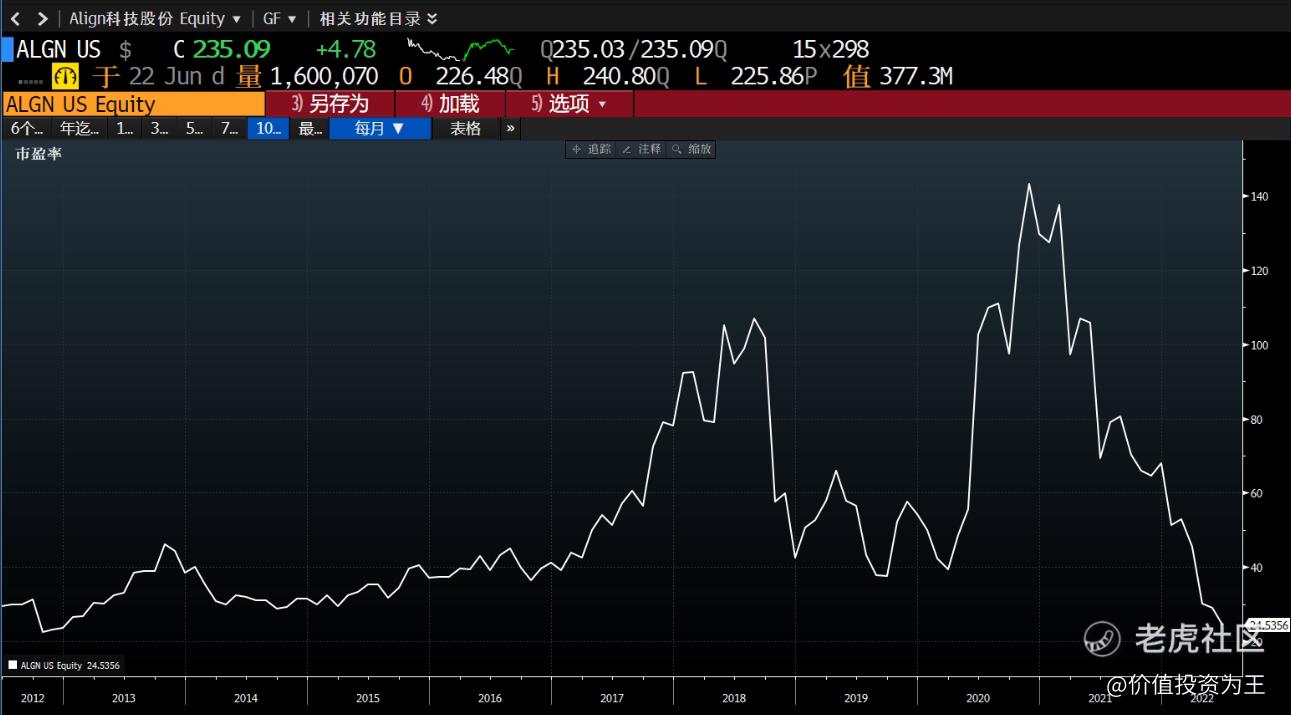Image resolution: width=1291 pixels, height=715 pixels.
Task: Click the 100 y-axis label
Action: coord(1259,345)
